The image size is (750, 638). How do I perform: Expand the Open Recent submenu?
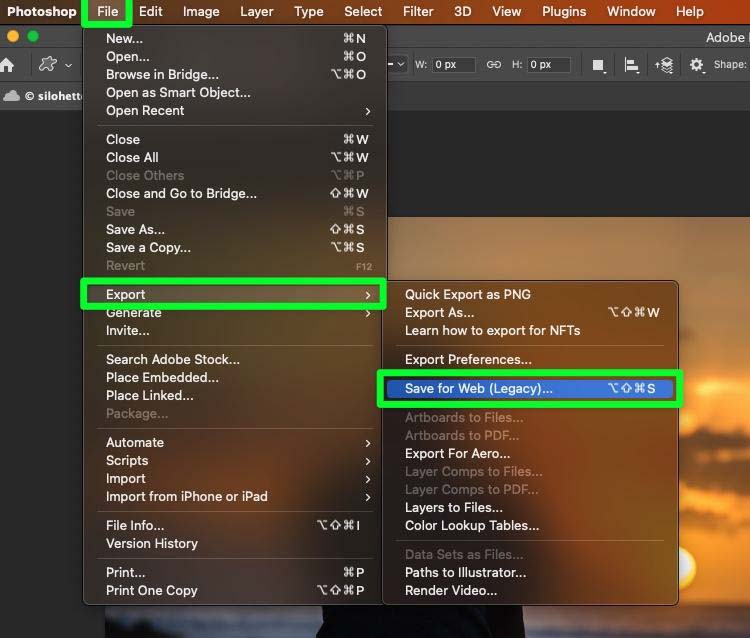(x=234, y=110)
